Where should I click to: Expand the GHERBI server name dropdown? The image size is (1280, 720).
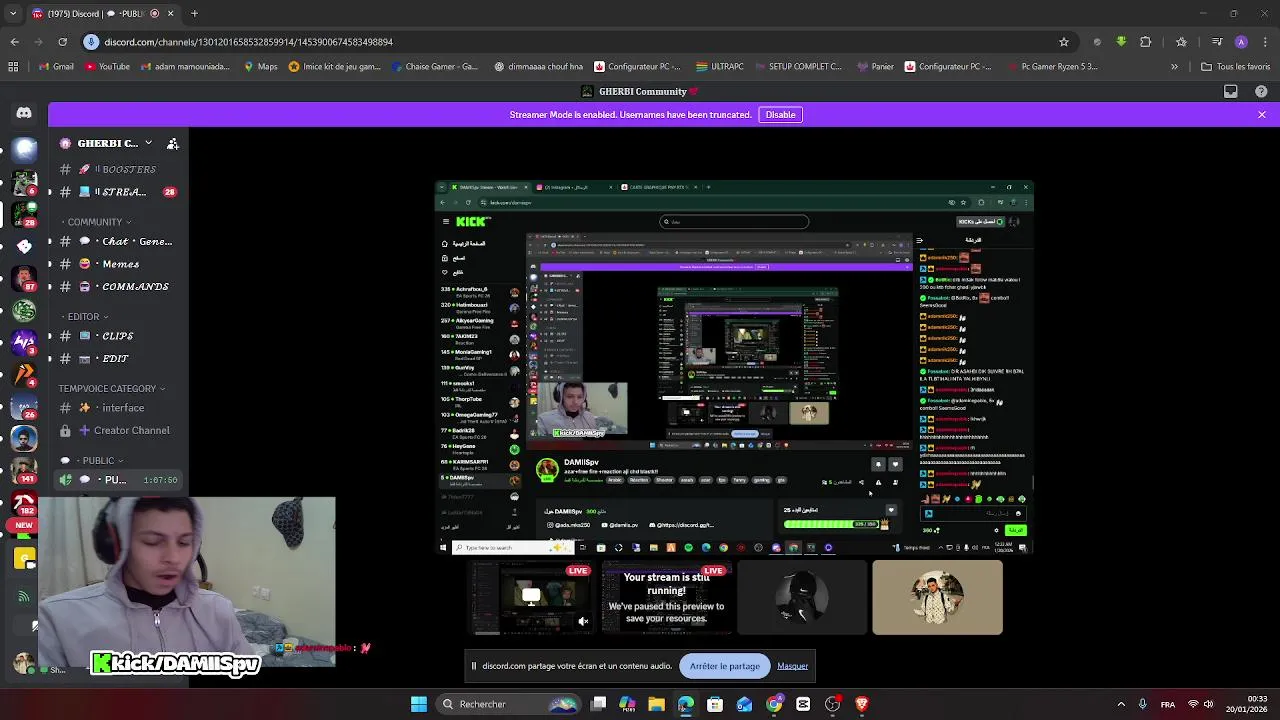coord(148,143)
